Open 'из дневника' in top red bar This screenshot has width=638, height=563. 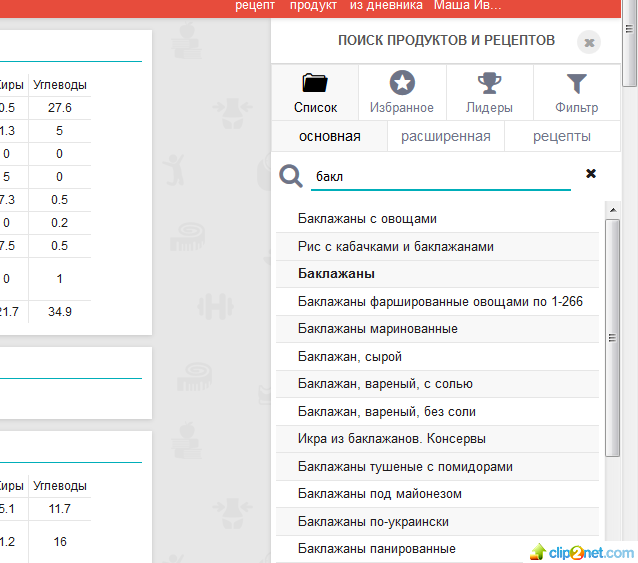click(385, 6)
